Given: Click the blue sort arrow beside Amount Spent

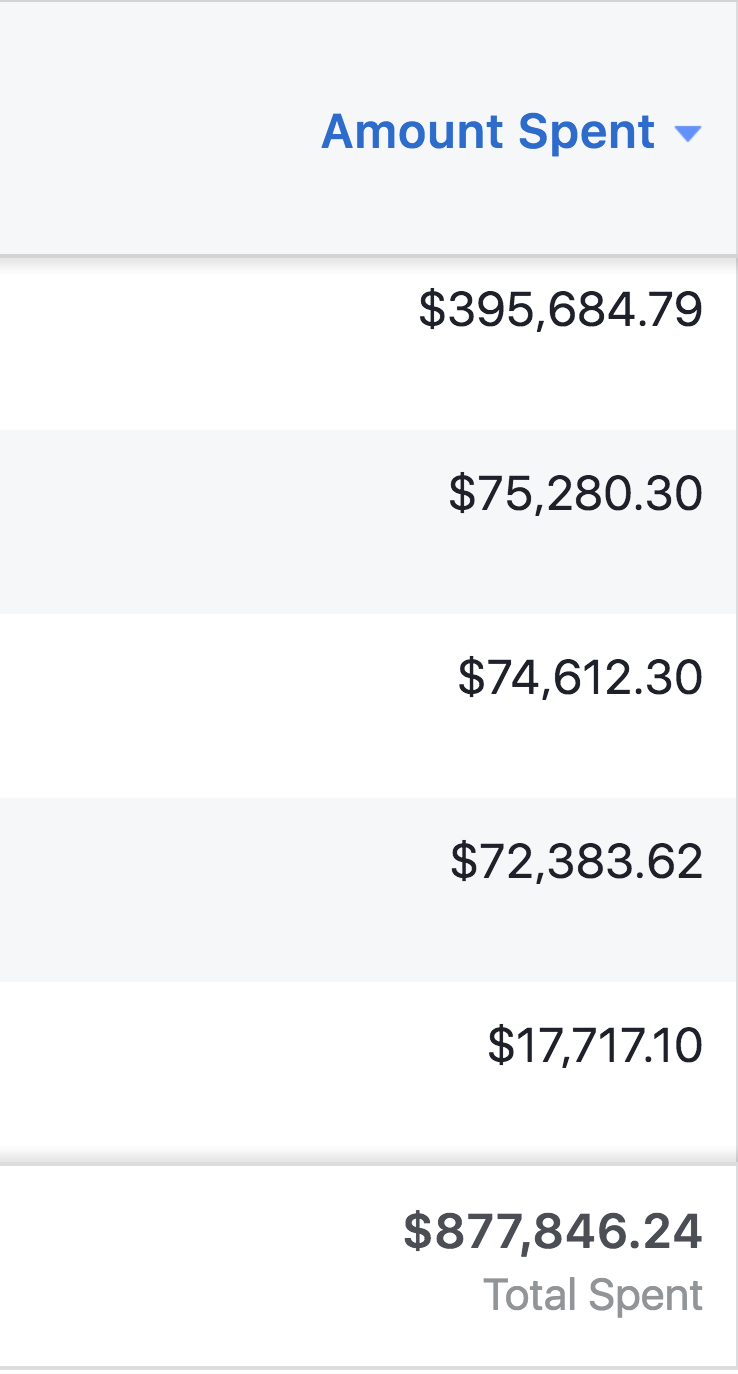Looking at the screenshot, I should [688, 134].
